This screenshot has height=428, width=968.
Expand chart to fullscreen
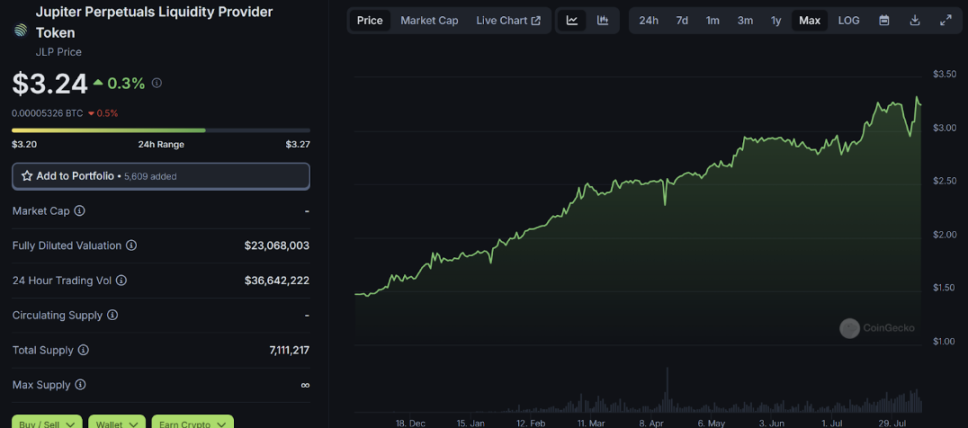coord(945,20)
